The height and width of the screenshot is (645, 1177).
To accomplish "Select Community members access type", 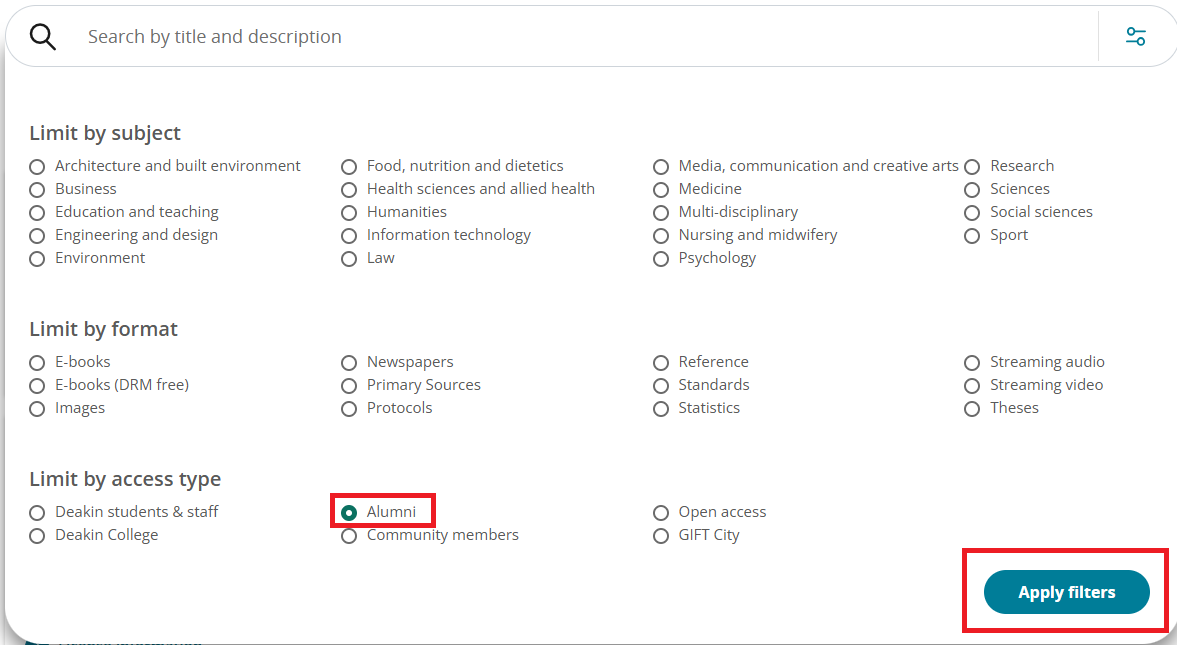I will tap(349, 536).
